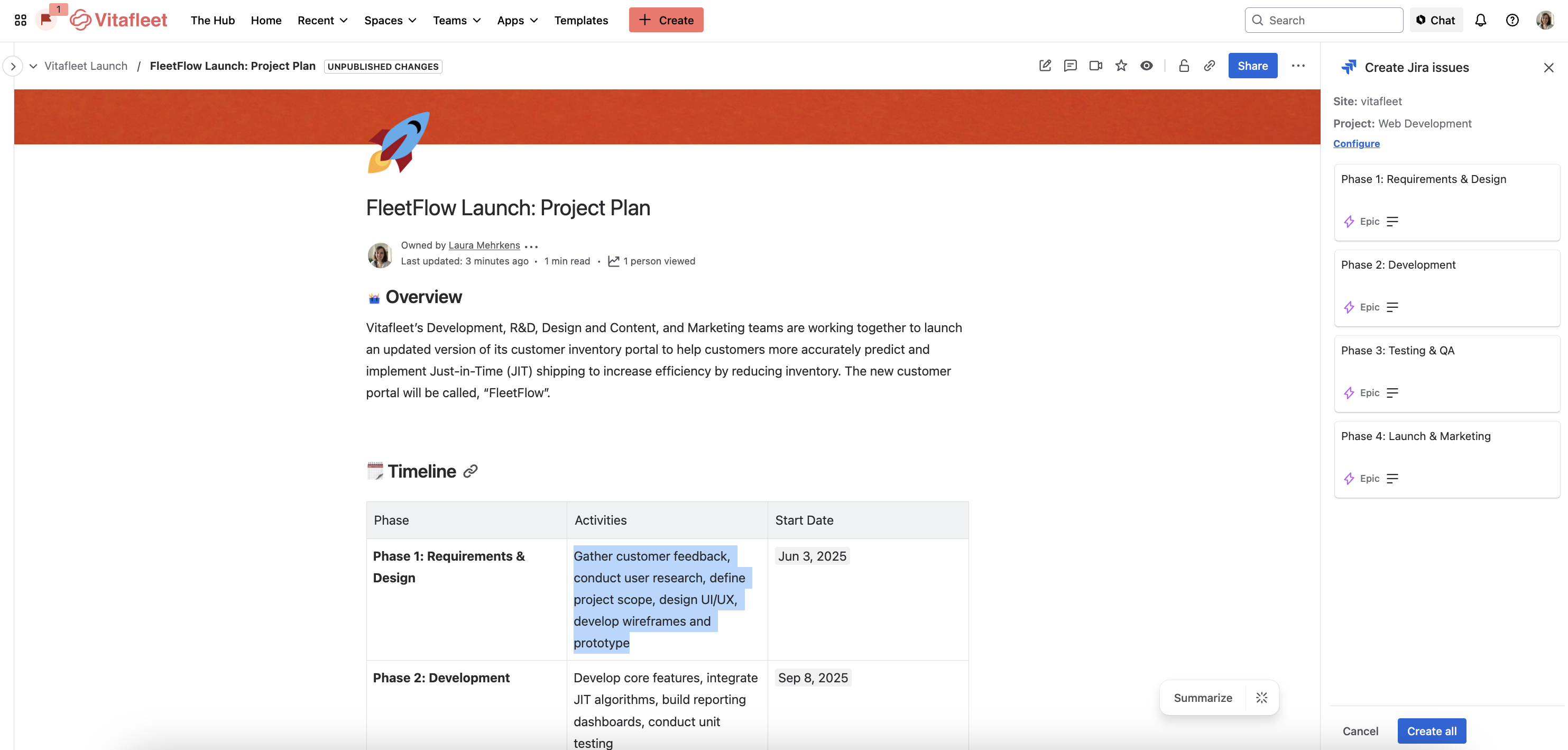Click inside the Search field
1568x750 pixels.
tap(1324, 20)
